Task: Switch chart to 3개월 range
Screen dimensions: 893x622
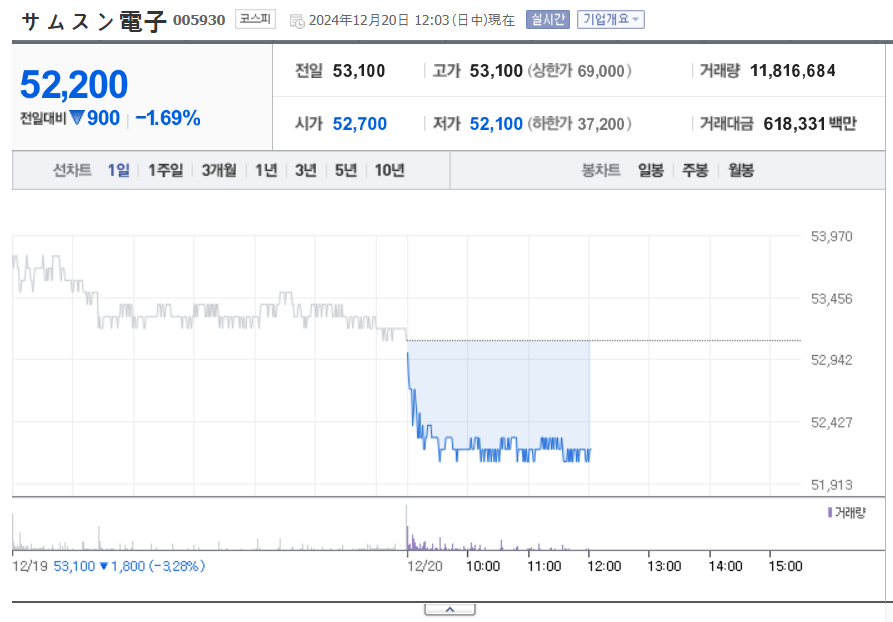Action: click(x=218, y=170)
